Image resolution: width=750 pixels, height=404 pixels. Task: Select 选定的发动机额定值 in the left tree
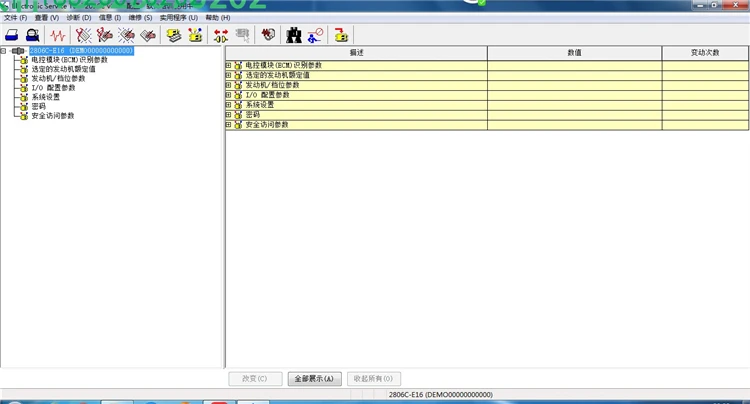63,69
